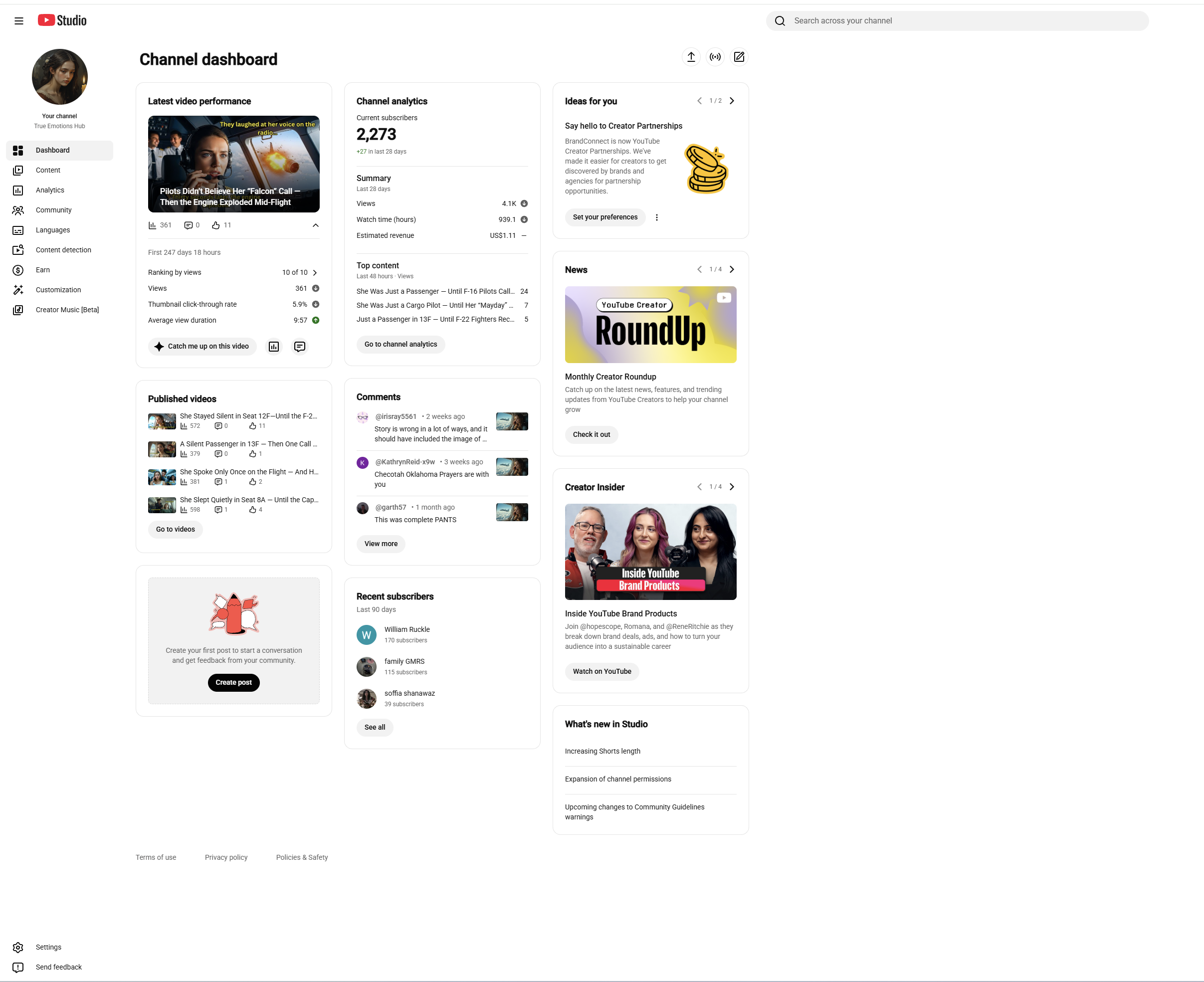1204x982 pixels.
Task: Open three-dot menu next to Set your preferences
Action: 656,218
